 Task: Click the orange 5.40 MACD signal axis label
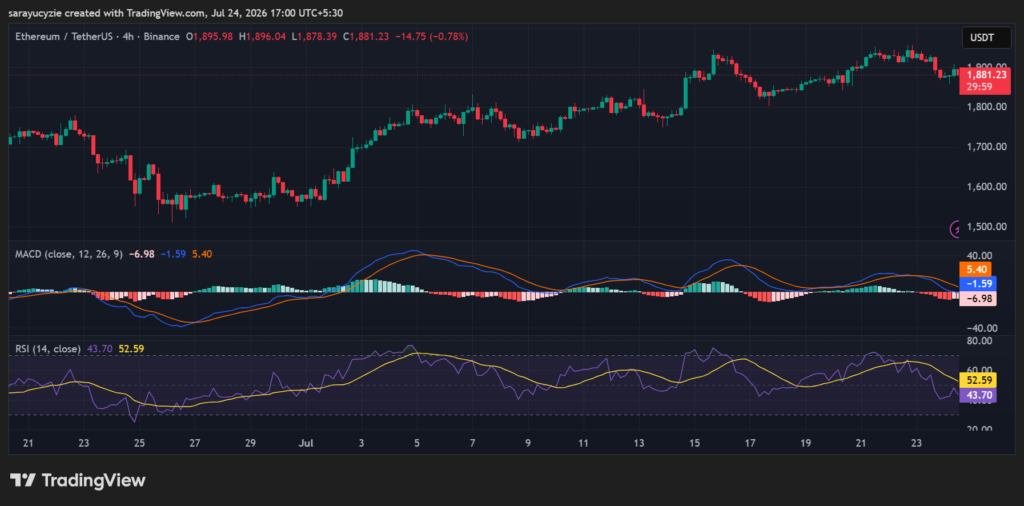(x=975, y=269)
